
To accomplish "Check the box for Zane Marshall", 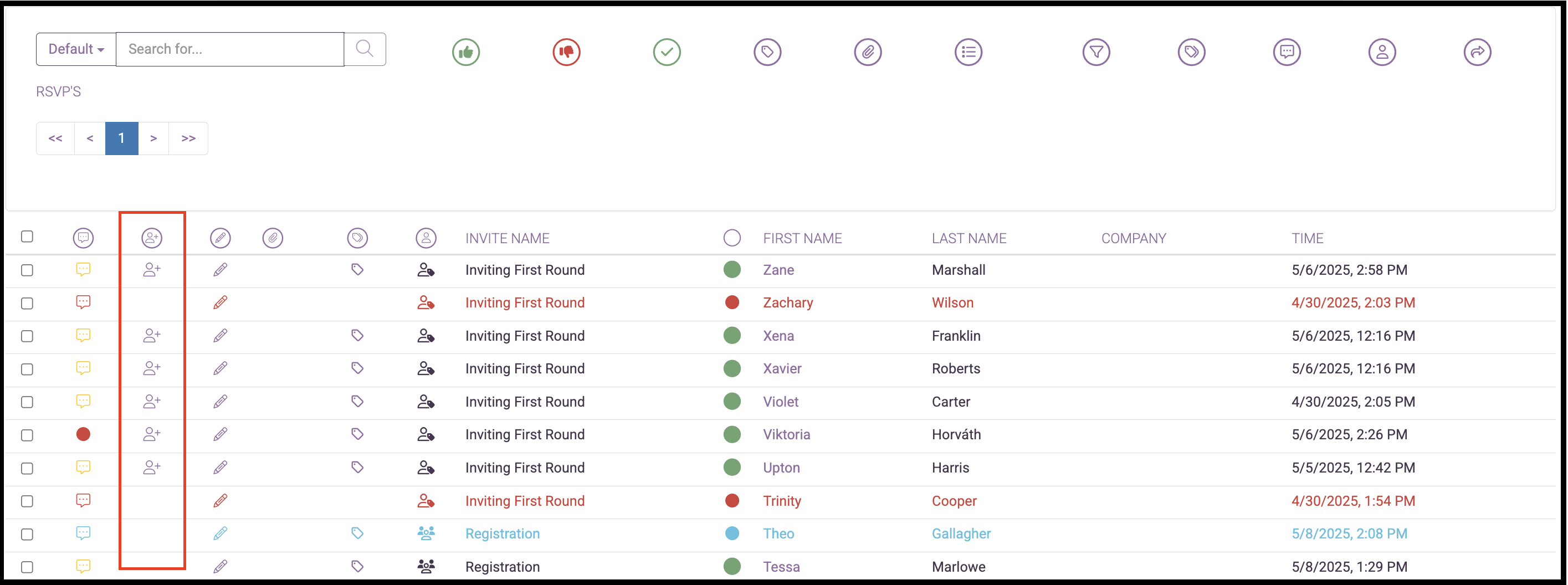I will click(x=27, y=270).
